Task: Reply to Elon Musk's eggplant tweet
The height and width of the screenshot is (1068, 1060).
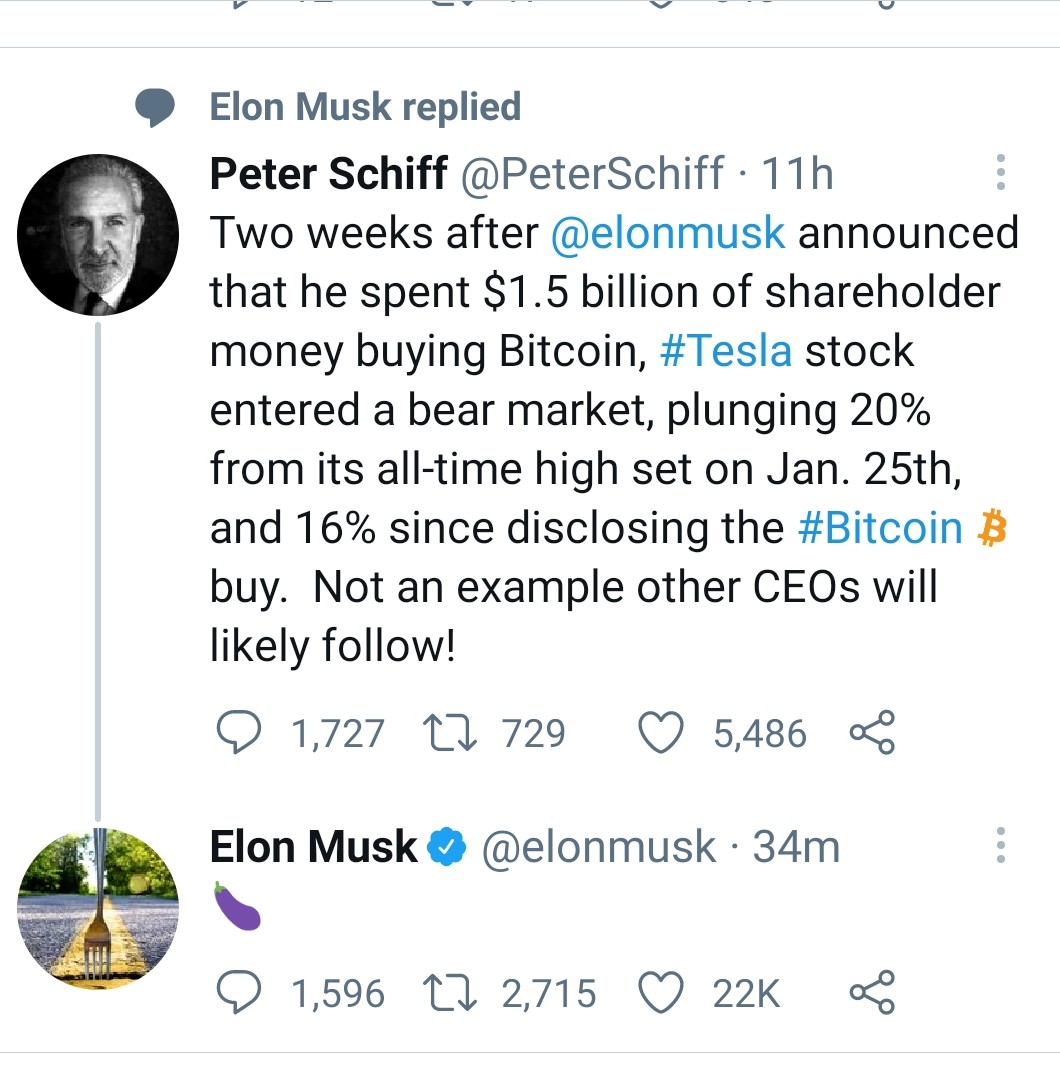Action: pyautogui.click(x=237, y=993)
